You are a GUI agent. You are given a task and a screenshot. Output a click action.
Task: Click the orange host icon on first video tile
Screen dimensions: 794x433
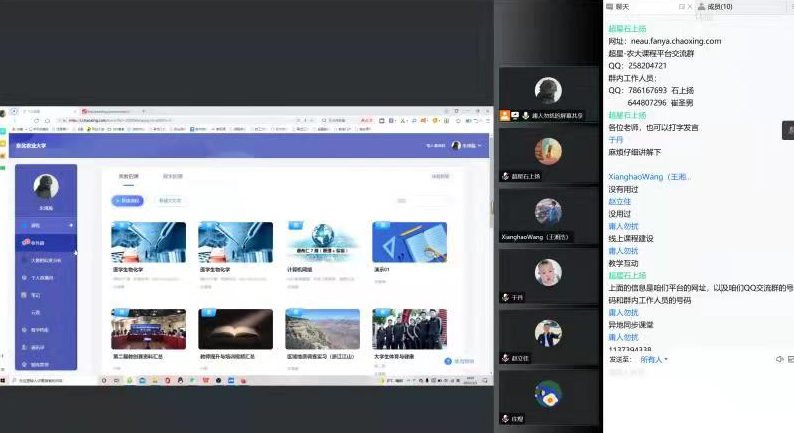tap(505, 116)
